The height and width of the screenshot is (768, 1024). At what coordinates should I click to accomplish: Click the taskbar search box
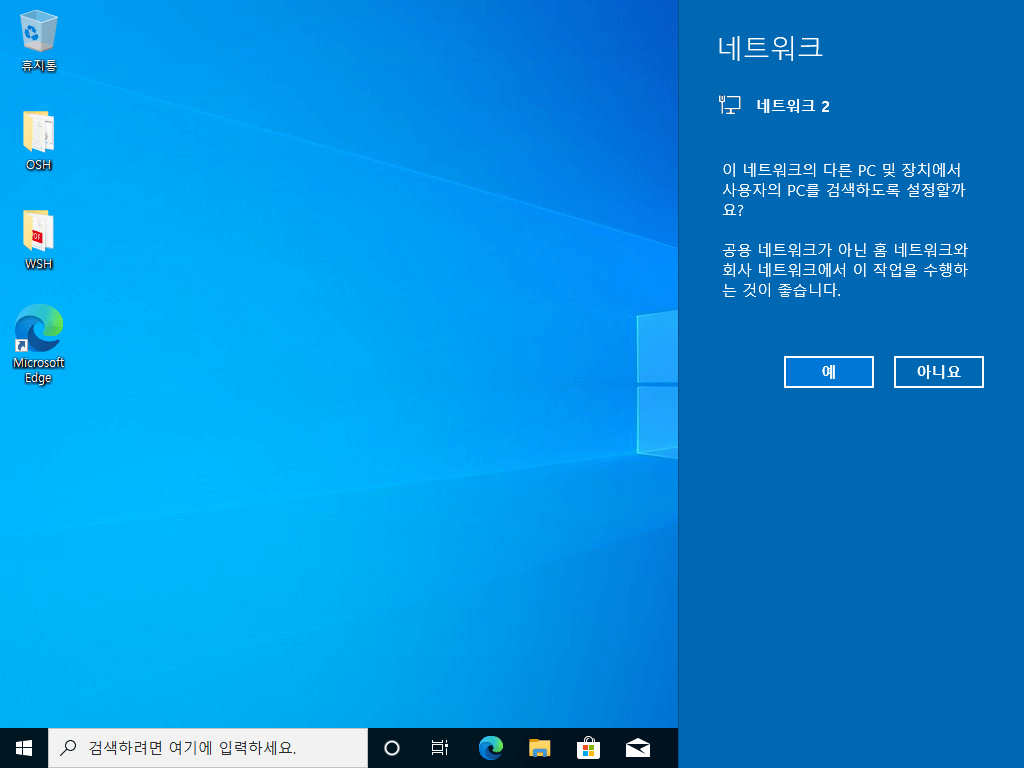click(x=208, y=748)
